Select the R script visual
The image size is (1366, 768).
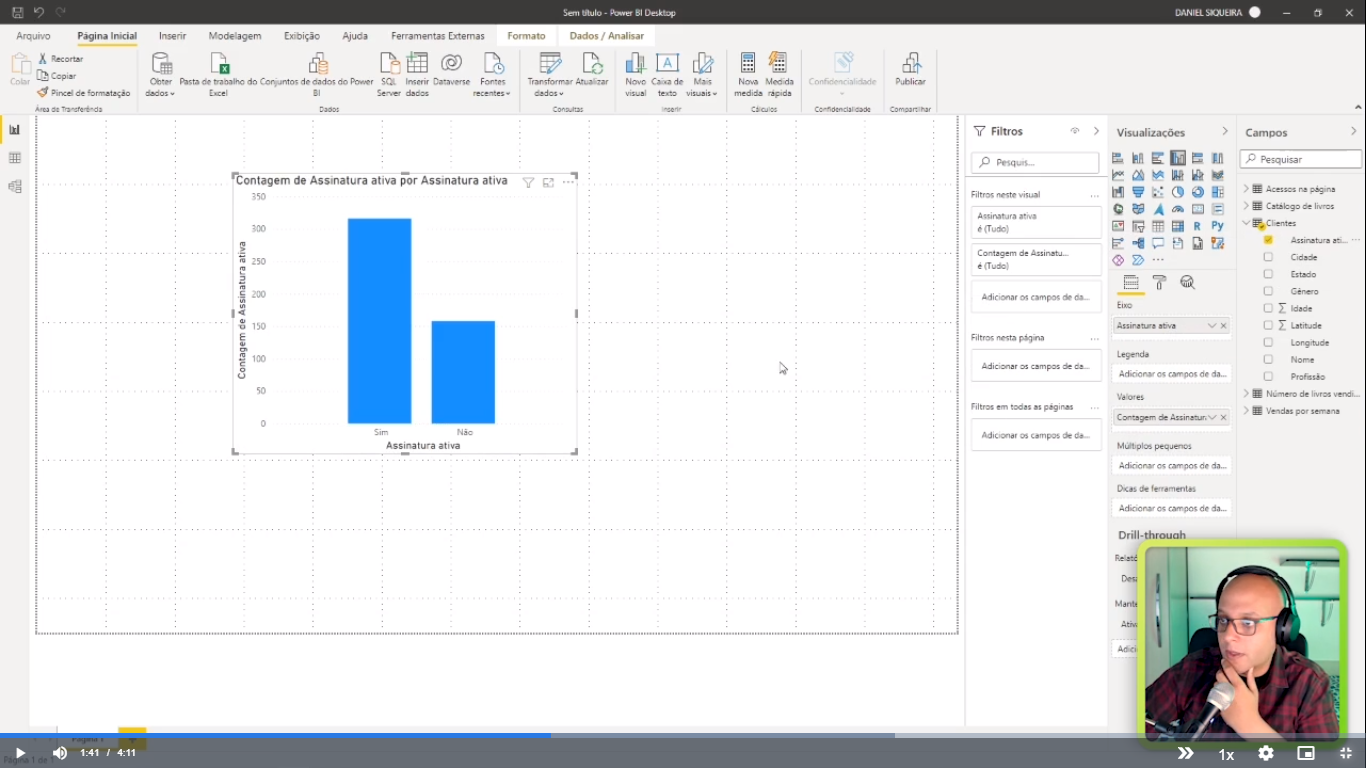click(x=1197, y=226)
